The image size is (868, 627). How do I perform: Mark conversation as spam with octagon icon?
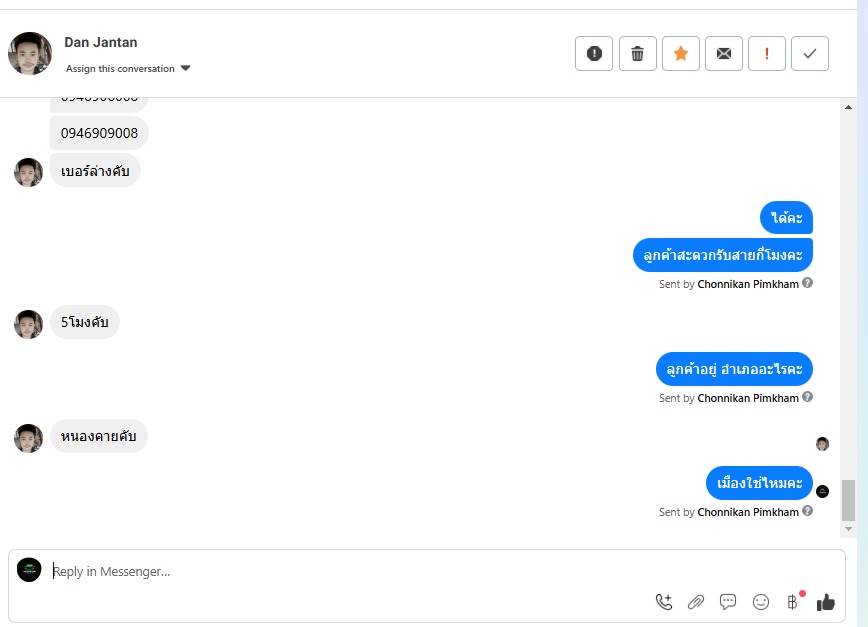click(x=594, y=54)
